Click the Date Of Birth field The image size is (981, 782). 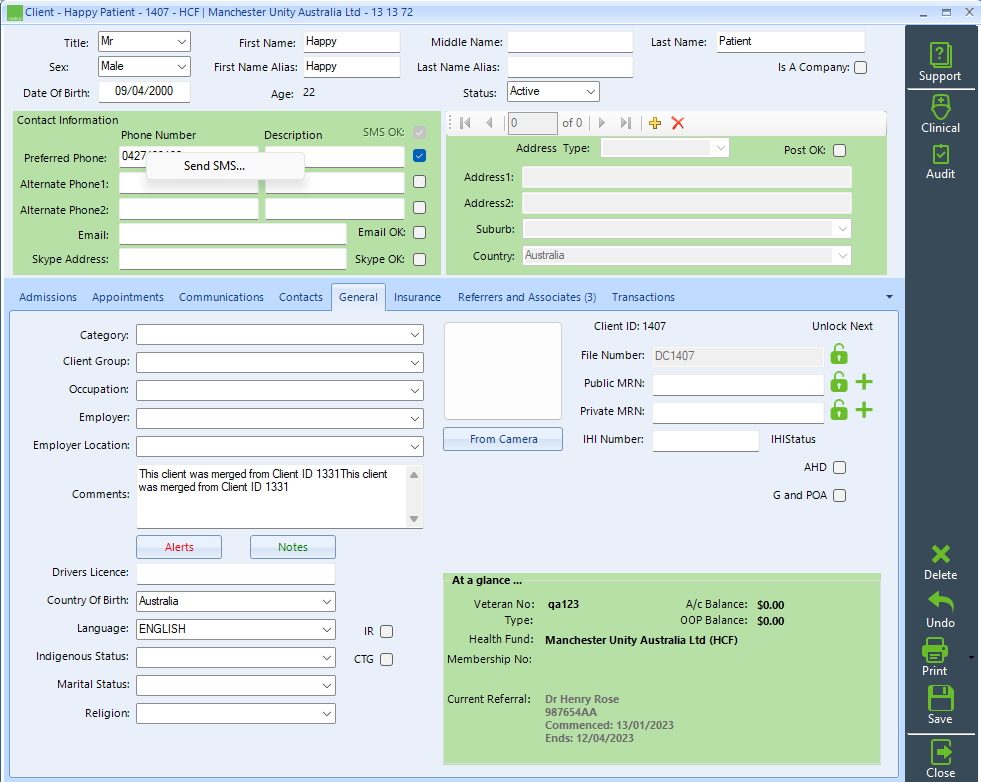point(144,91)
